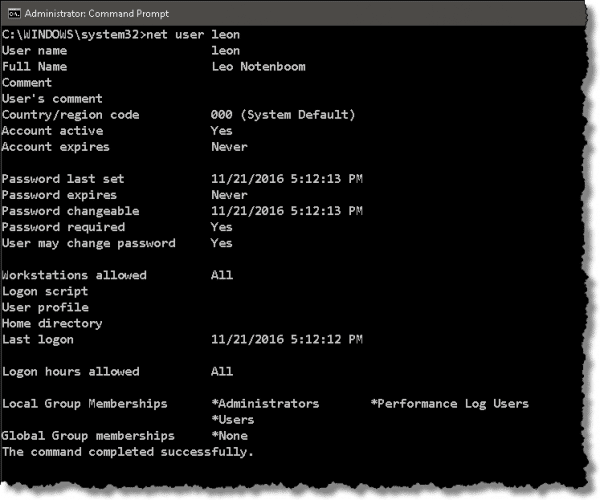Click the "Never" value for Account expires

click(229, 147)
